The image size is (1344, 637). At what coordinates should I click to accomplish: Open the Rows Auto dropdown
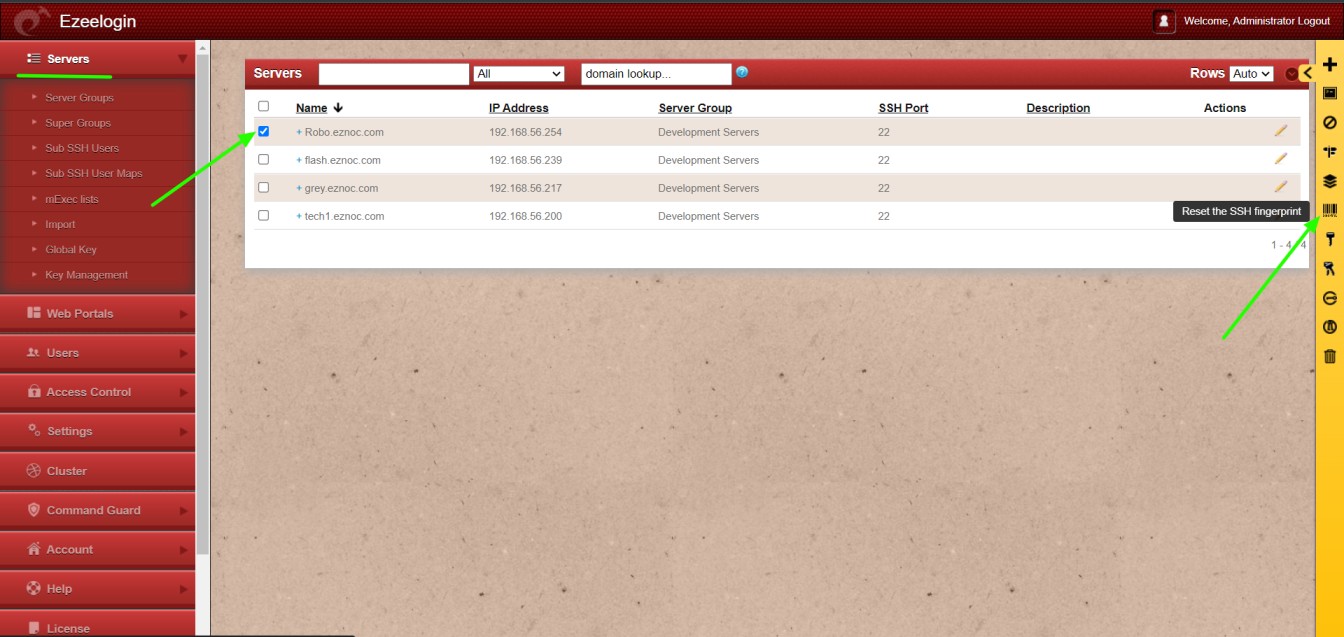pos(1251,74)
